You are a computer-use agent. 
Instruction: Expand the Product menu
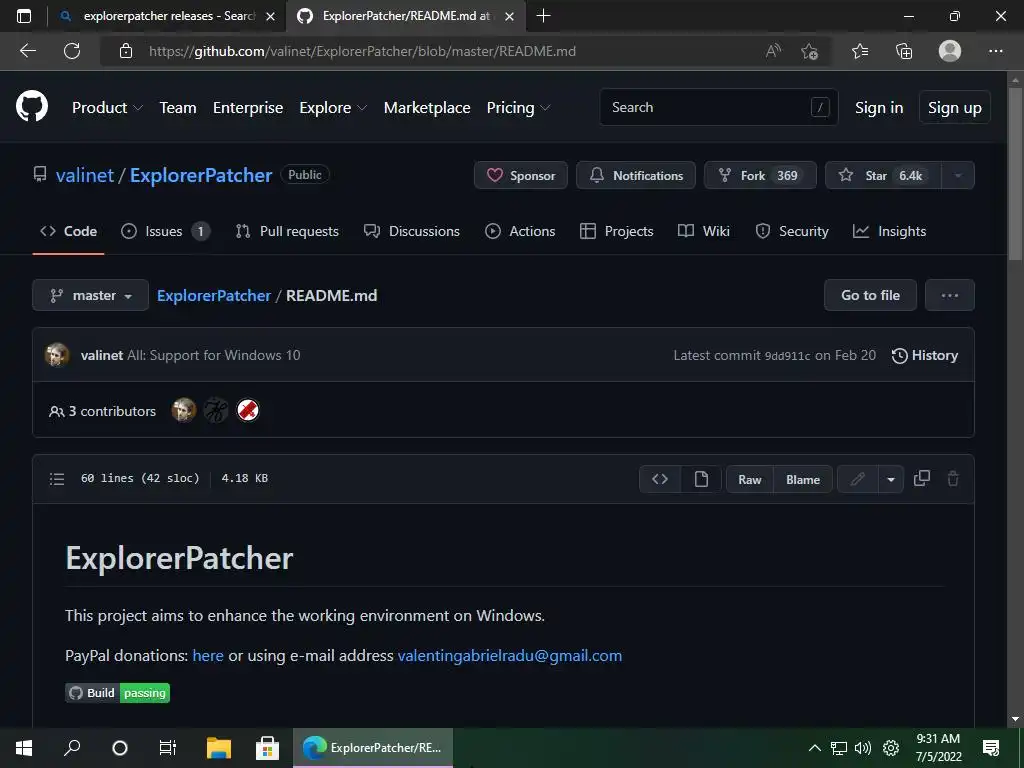coord(107,108)
